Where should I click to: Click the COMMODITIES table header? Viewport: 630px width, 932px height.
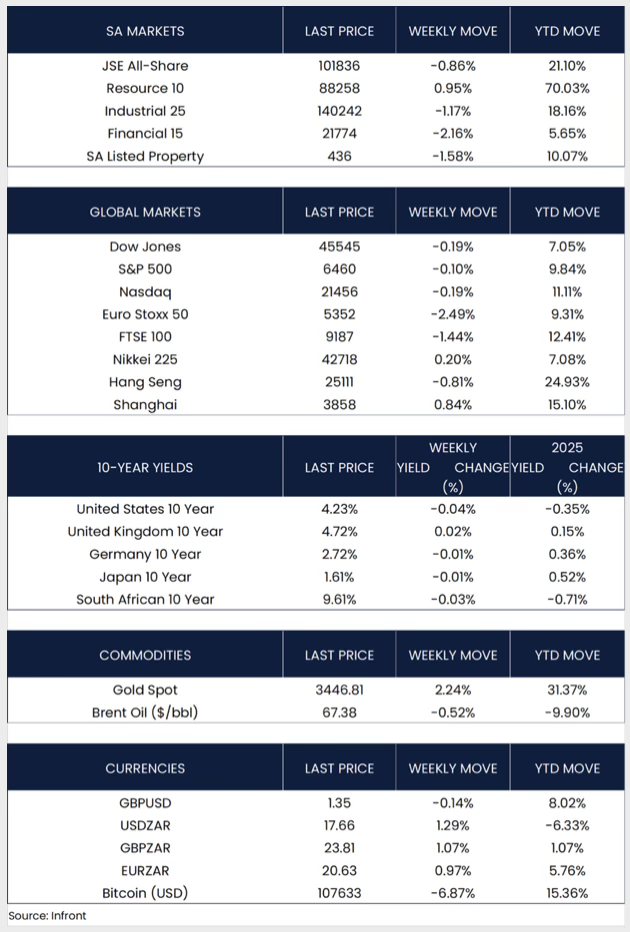[145, 655]
